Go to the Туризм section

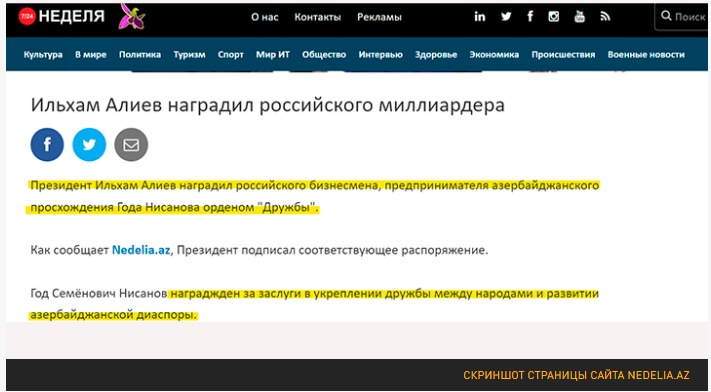189,54
